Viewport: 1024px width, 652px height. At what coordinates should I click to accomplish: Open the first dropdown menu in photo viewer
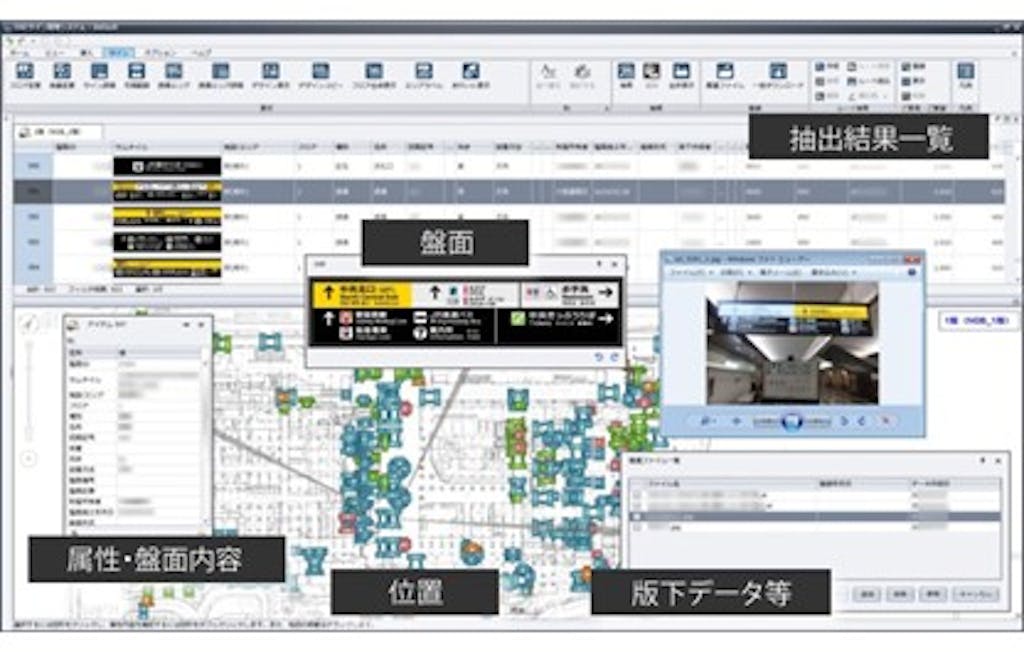(688, 272)
